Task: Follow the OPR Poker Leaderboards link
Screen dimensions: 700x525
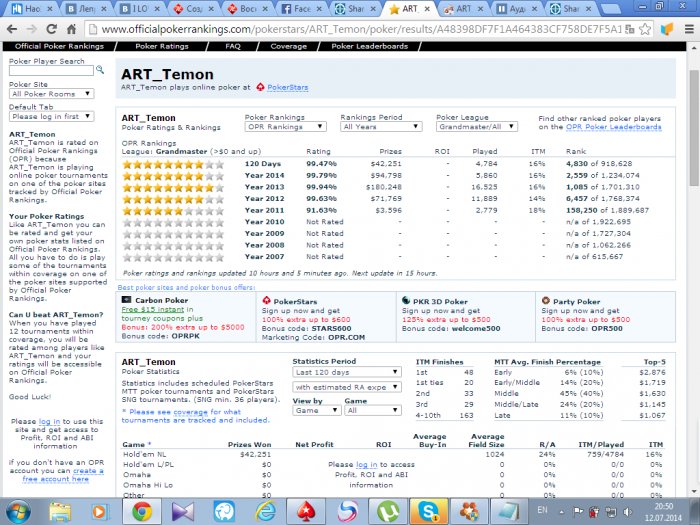Action: coord(613,127)
